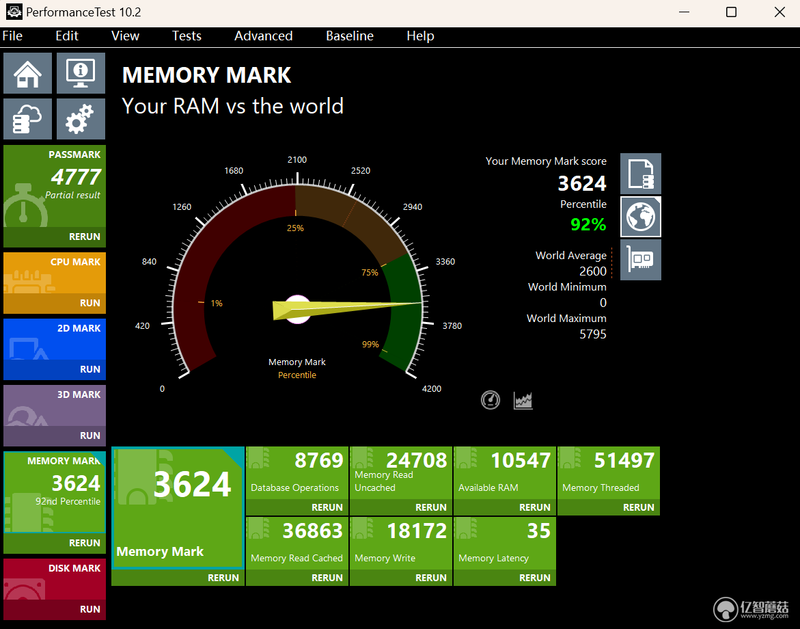Open the Tests menu
Viewport: 800px width, 629px height.
pyautogui.click(x=186, y=36)
